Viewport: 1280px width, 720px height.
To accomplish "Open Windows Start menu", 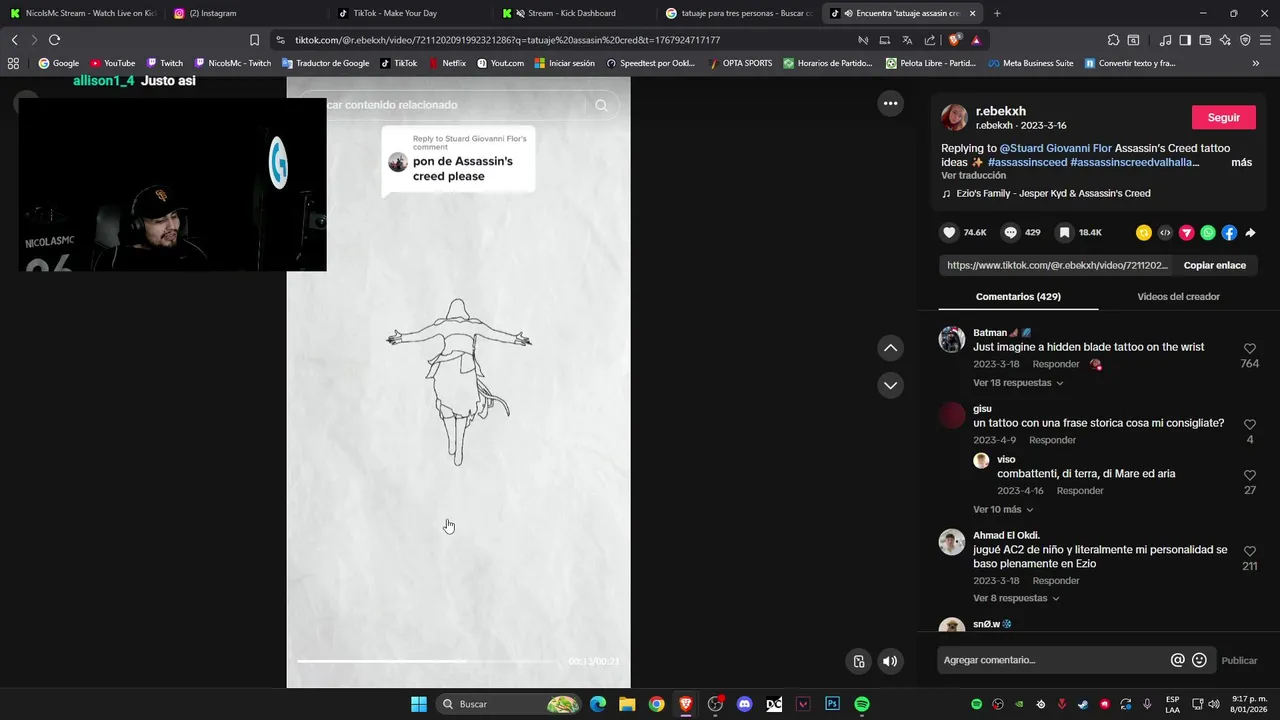I will pyautogui.click(x=419, y=704).
